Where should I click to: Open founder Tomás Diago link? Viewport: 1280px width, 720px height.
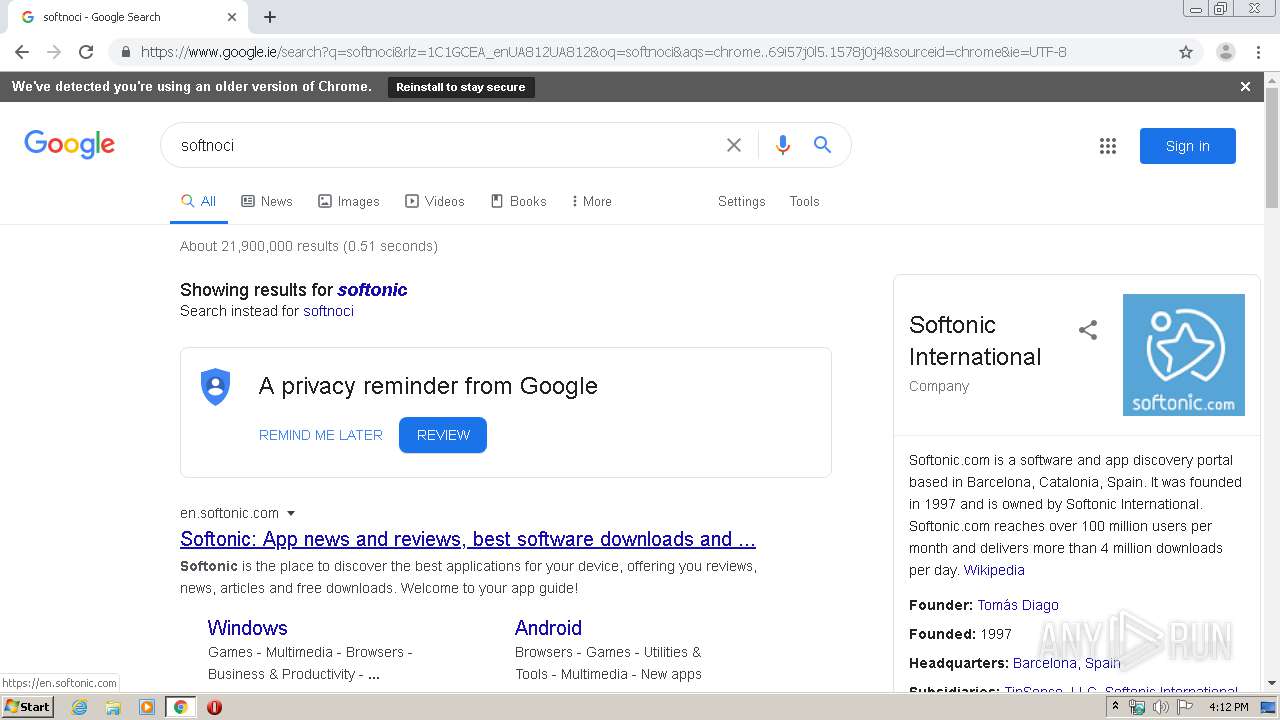pos(1018,605)
